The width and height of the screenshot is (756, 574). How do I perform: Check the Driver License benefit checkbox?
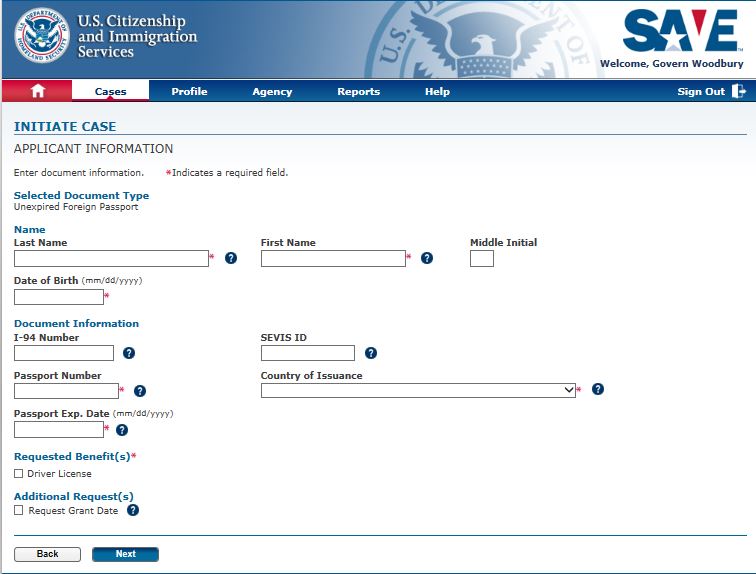pos(19,473)
